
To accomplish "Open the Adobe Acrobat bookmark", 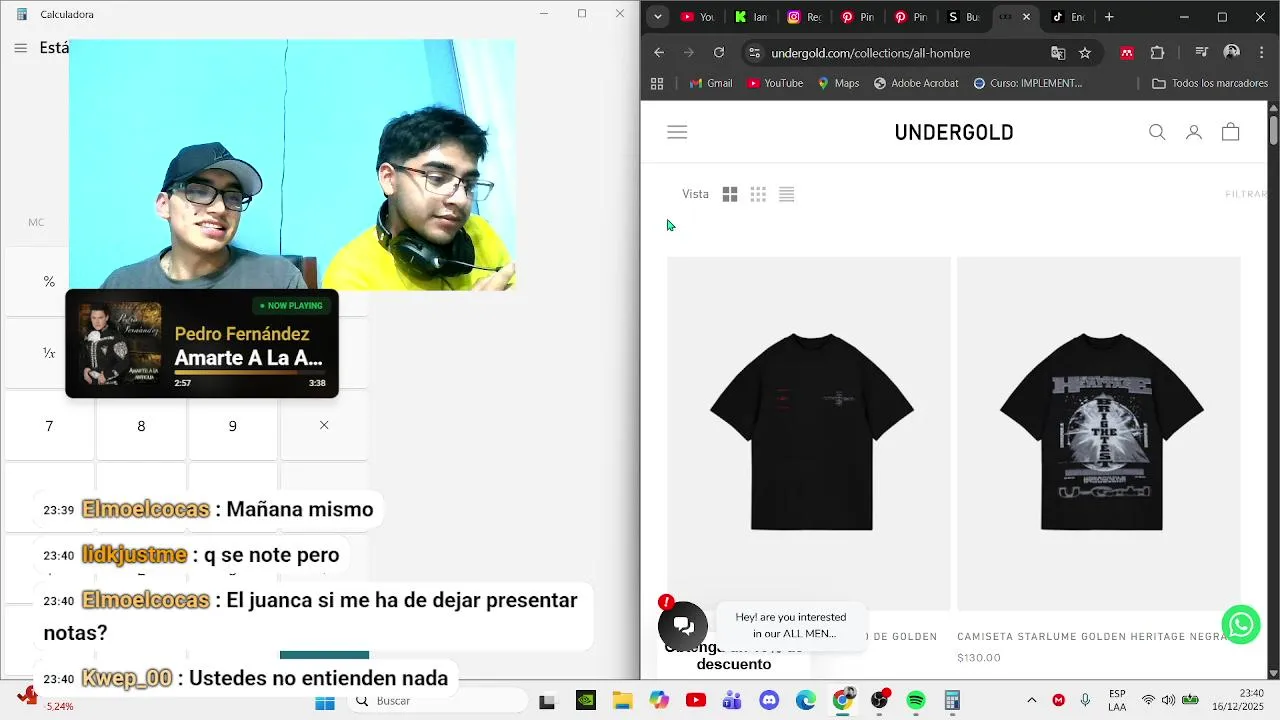I will pyautogui.click(x=916, y=83).
